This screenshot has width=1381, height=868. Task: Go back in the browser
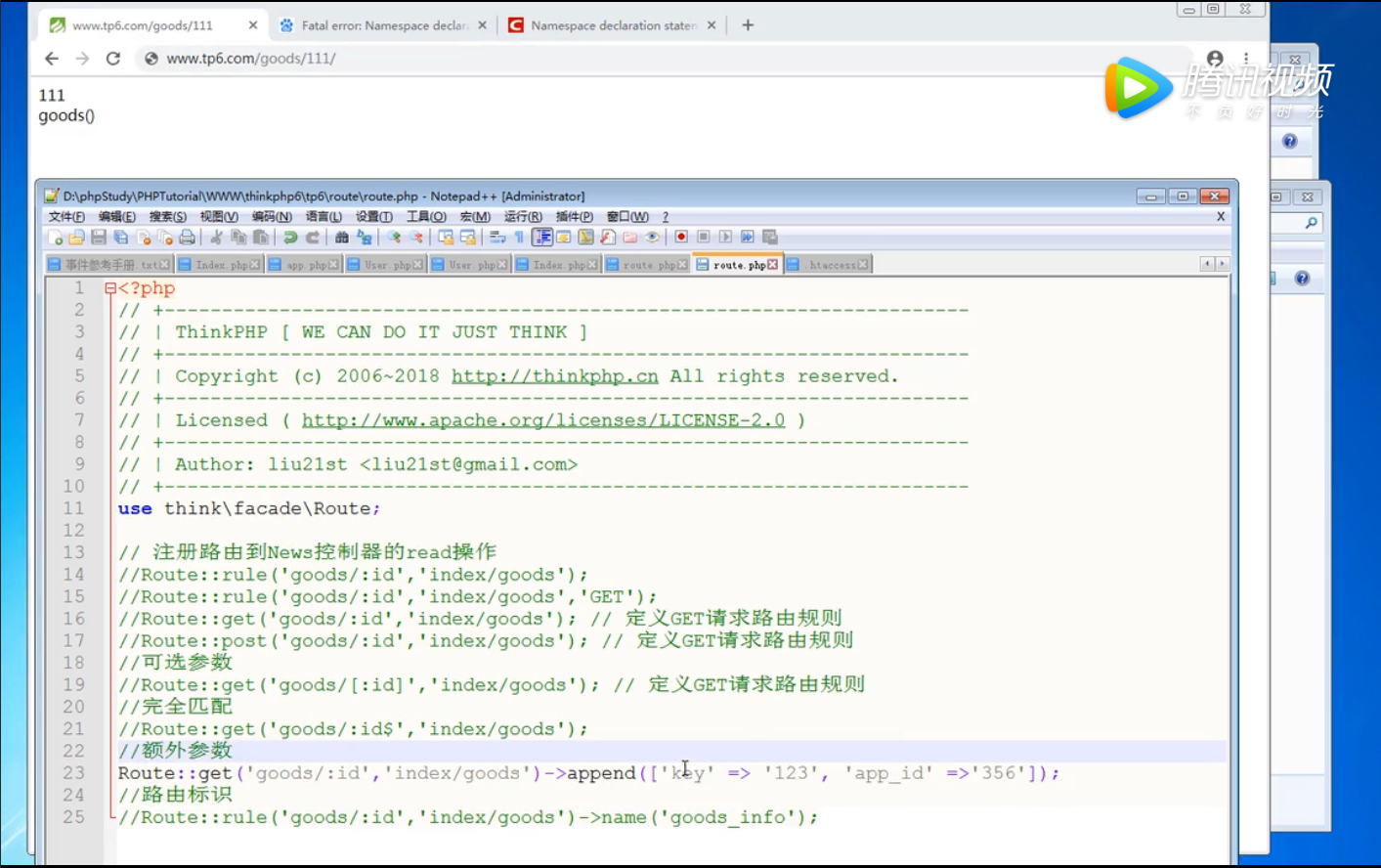coord(52,59)
